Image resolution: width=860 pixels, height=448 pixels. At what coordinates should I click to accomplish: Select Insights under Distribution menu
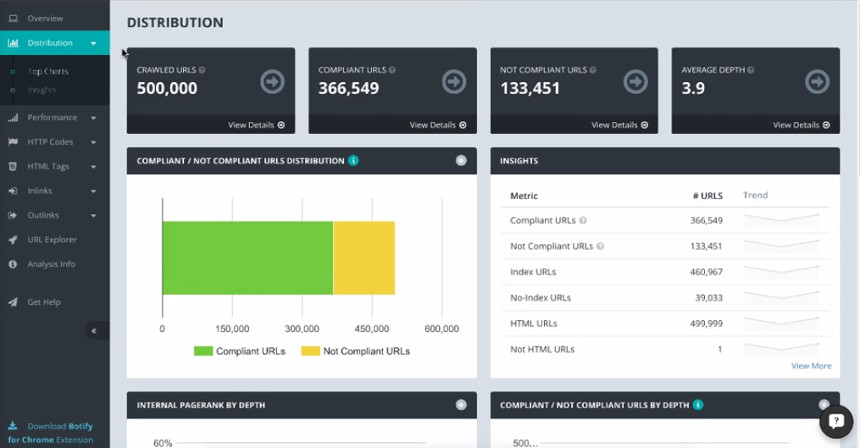coord(42,90)
